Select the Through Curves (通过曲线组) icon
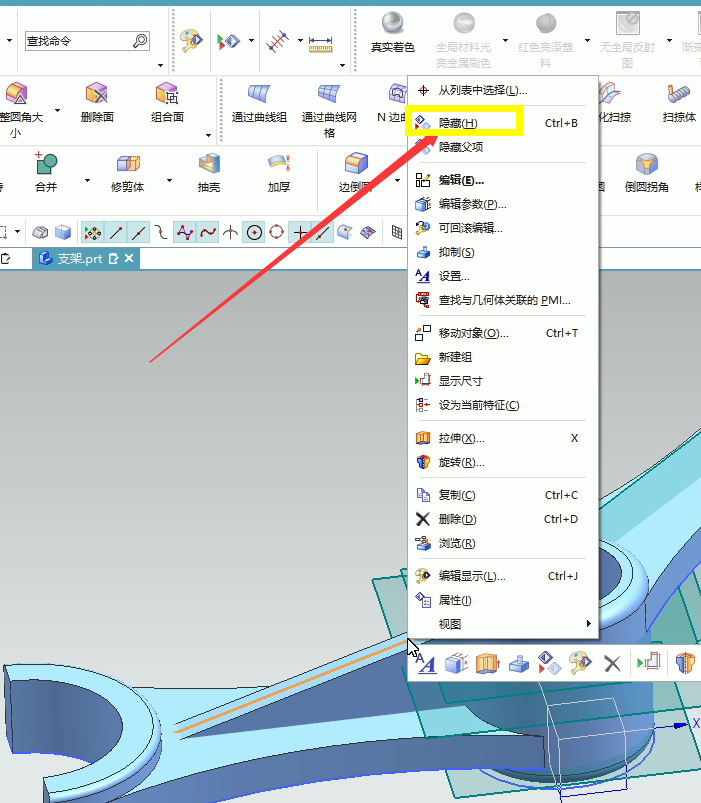 259,94
